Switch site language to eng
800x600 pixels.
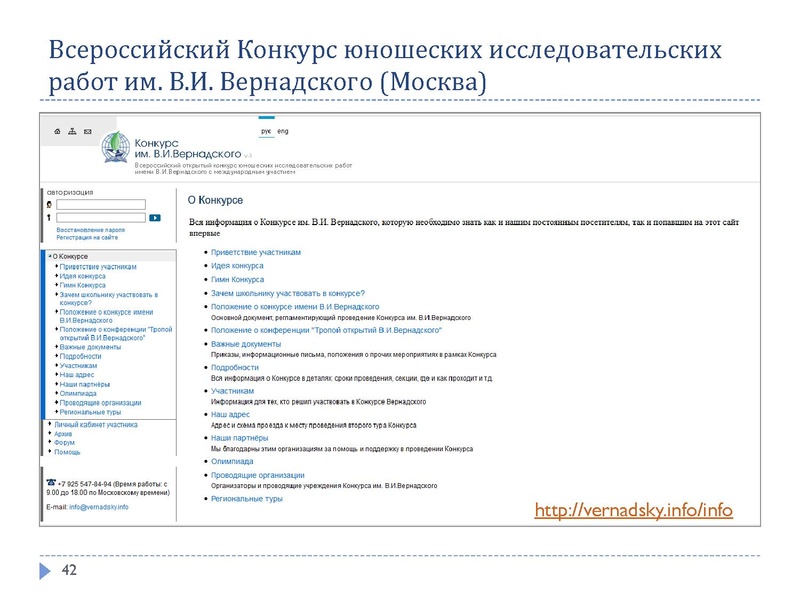click(281, 130)
